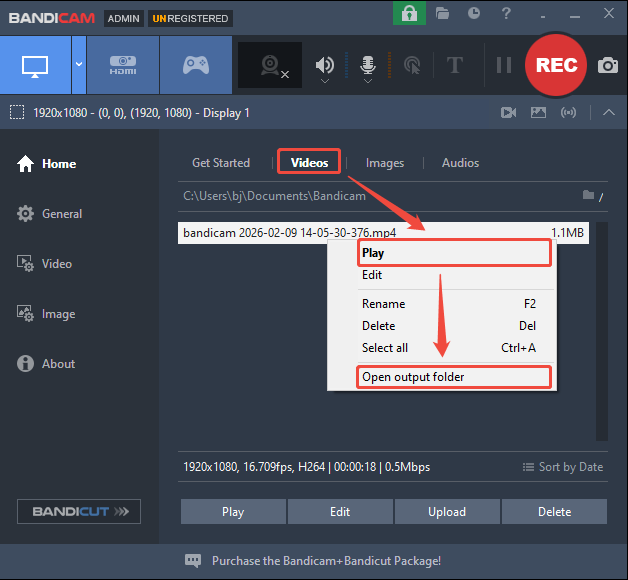The height and width of the screenshot is (580, 628).
Task: Open the screen recording mode dropdown arrow
Action: 79,65
